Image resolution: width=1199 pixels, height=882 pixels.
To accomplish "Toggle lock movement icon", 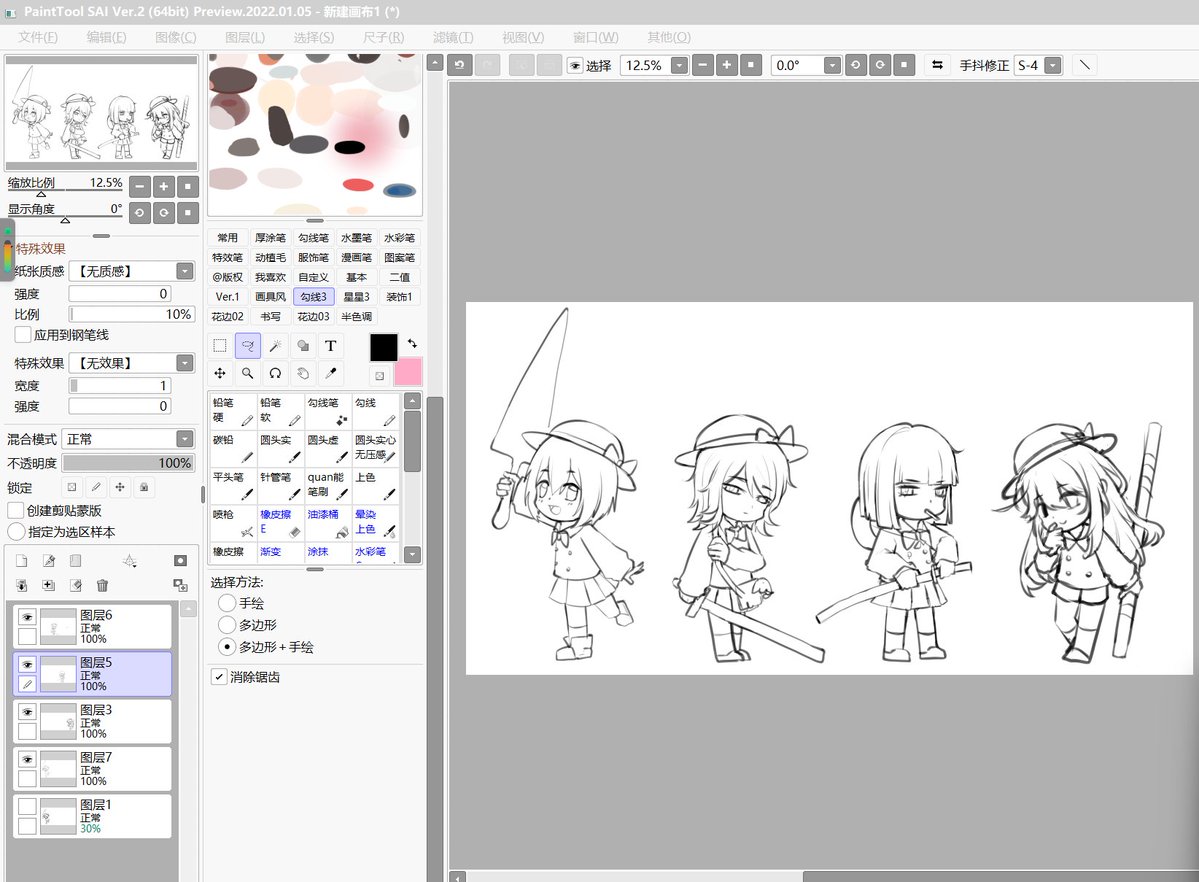I will pos(120,487).
